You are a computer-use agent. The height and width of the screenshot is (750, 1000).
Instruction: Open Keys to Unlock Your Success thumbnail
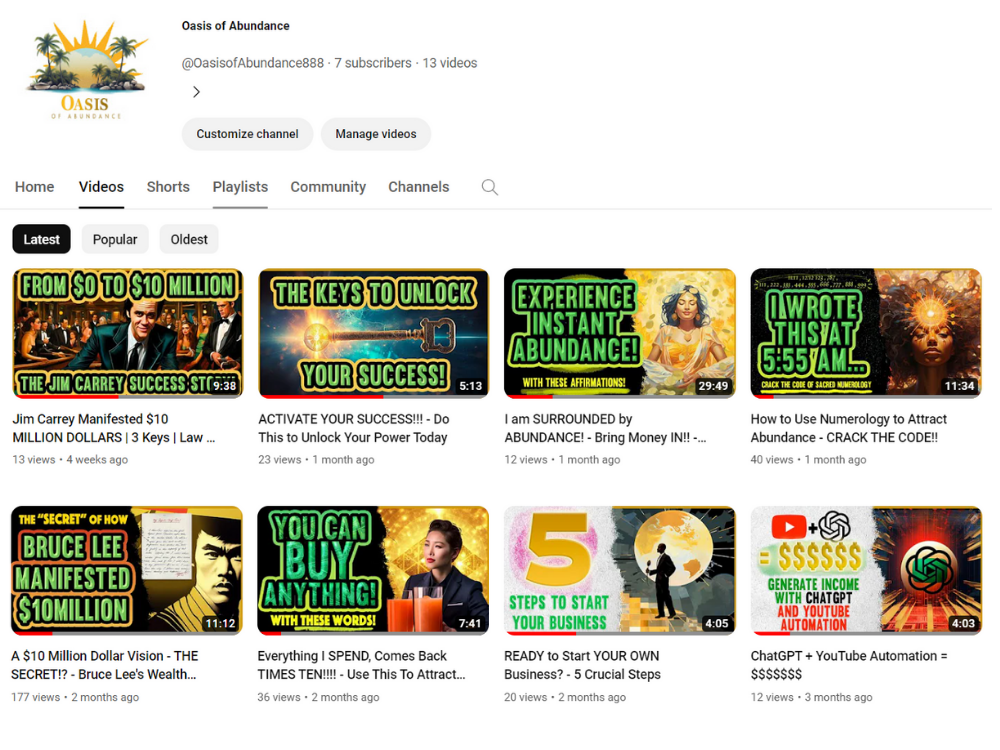point(374,334)
